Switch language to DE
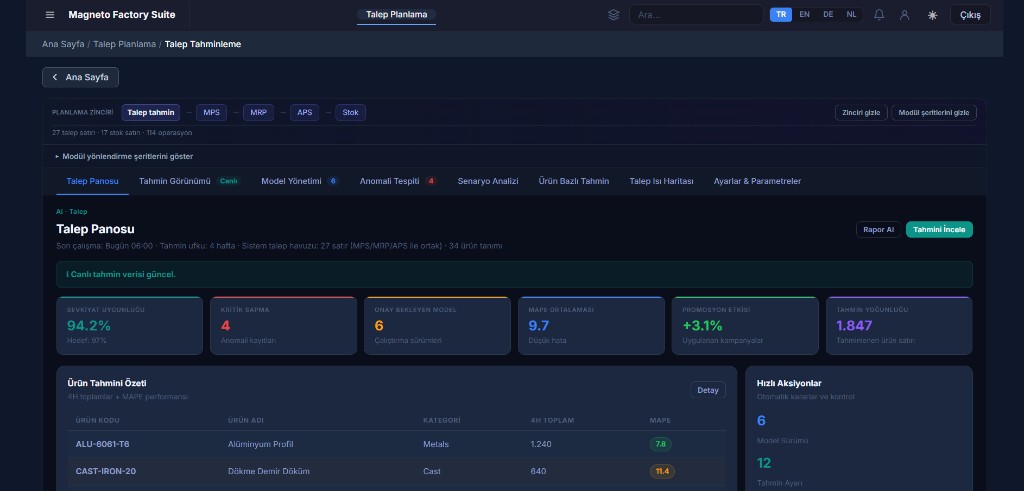 pyautogui.click(x=828, y=15)
